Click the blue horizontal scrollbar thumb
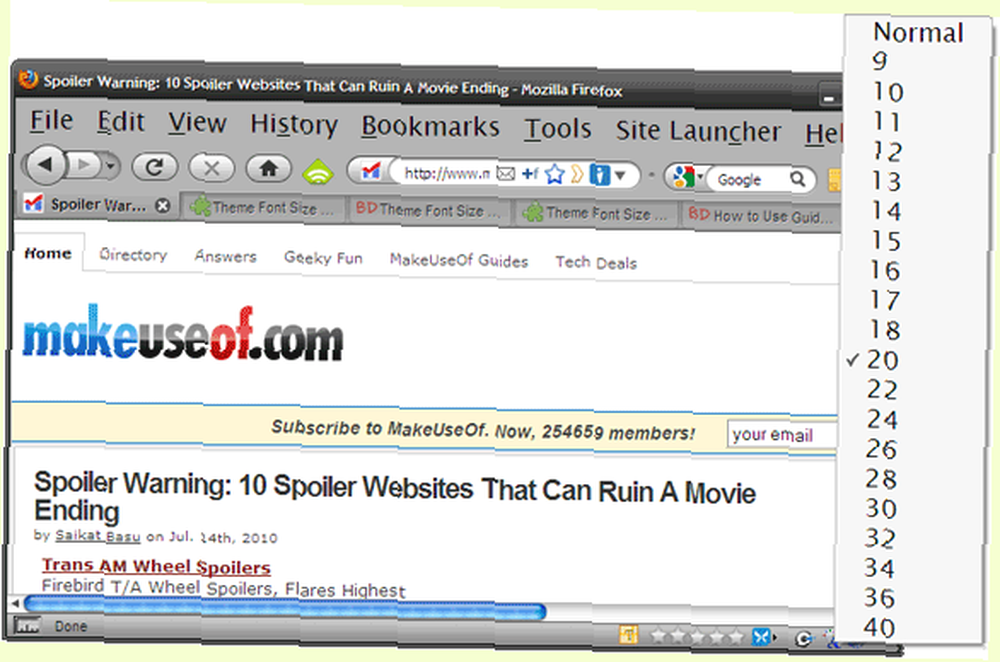This screenshot has height=662, width=1000. 284,608
